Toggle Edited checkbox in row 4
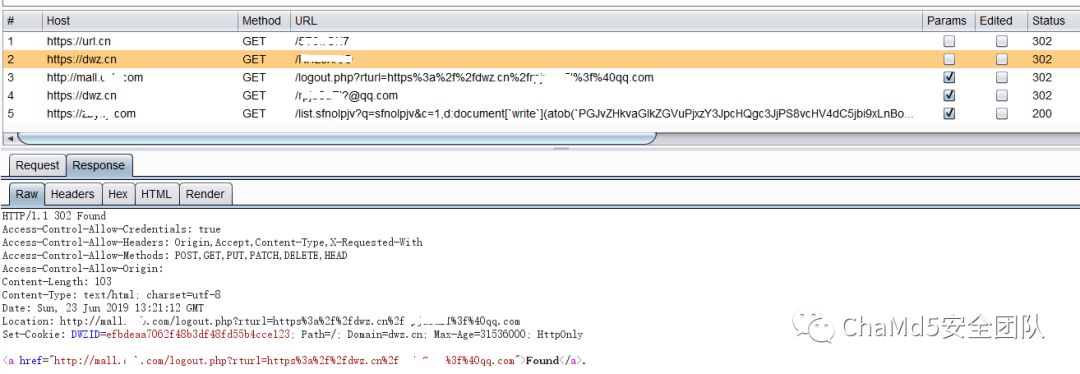1080x374 pixels. point(1001,95)
